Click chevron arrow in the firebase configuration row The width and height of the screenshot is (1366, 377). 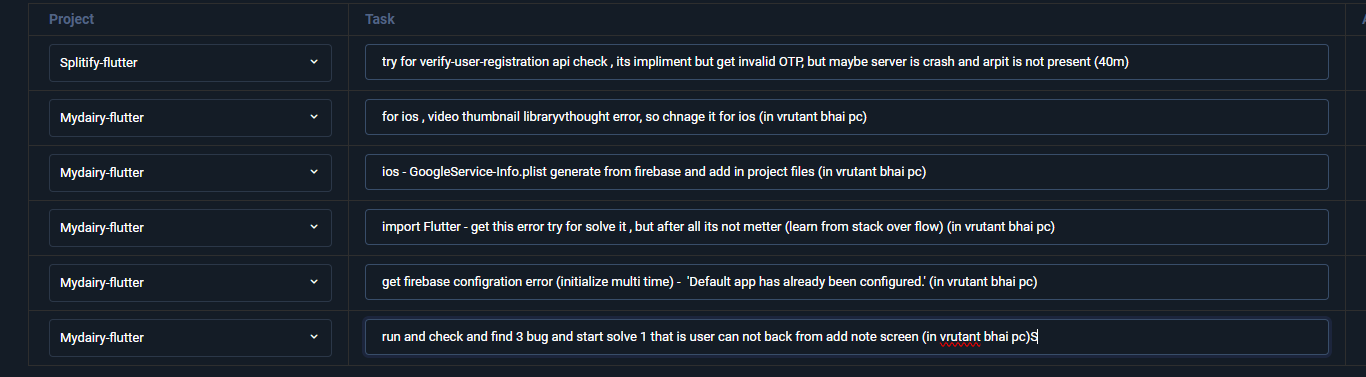[x=314, y=282]
